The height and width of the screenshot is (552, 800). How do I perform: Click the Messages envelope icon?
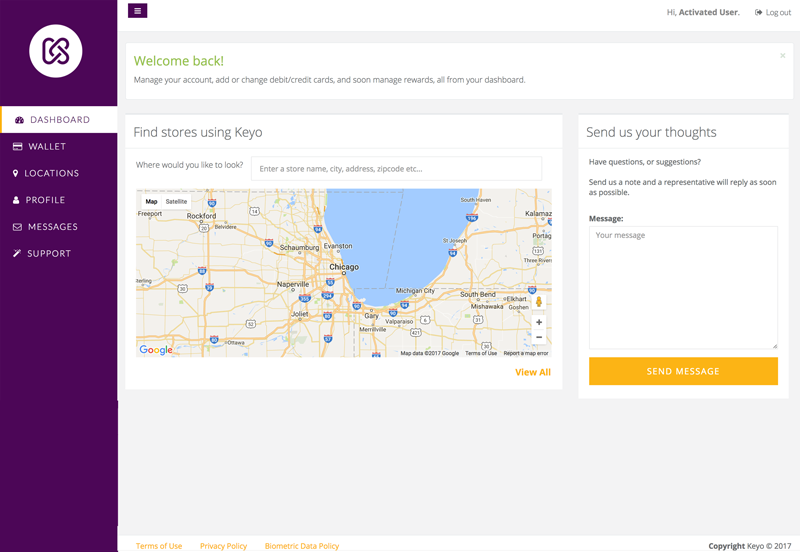(17, 227)
